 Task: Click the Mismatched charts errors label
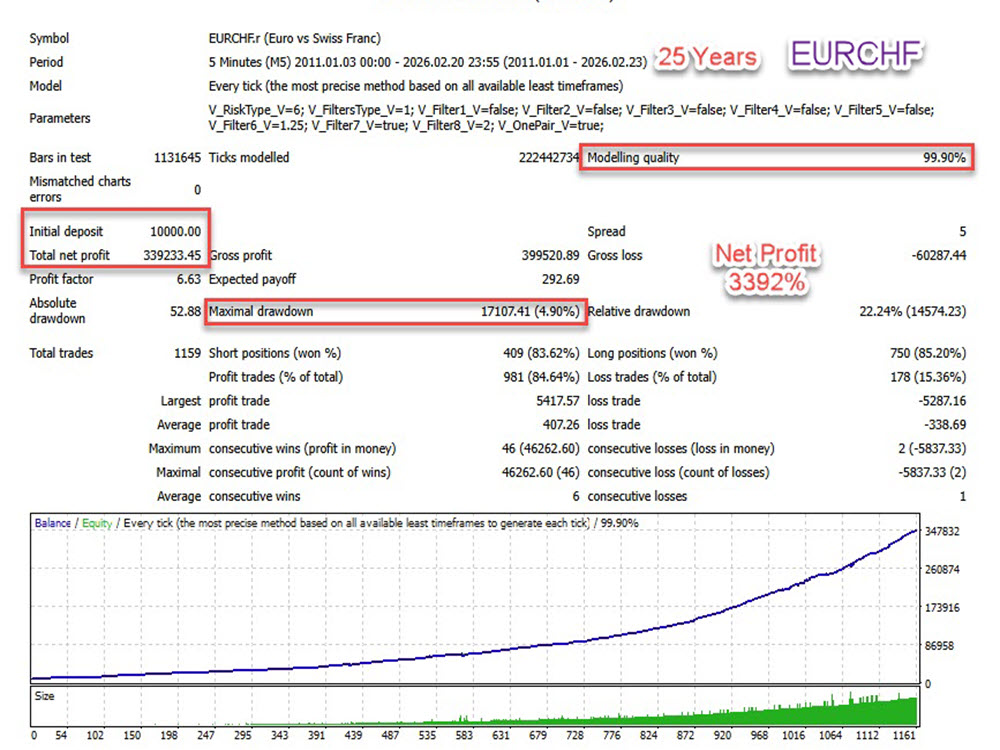pyautogui.click(x=80, y=189)
